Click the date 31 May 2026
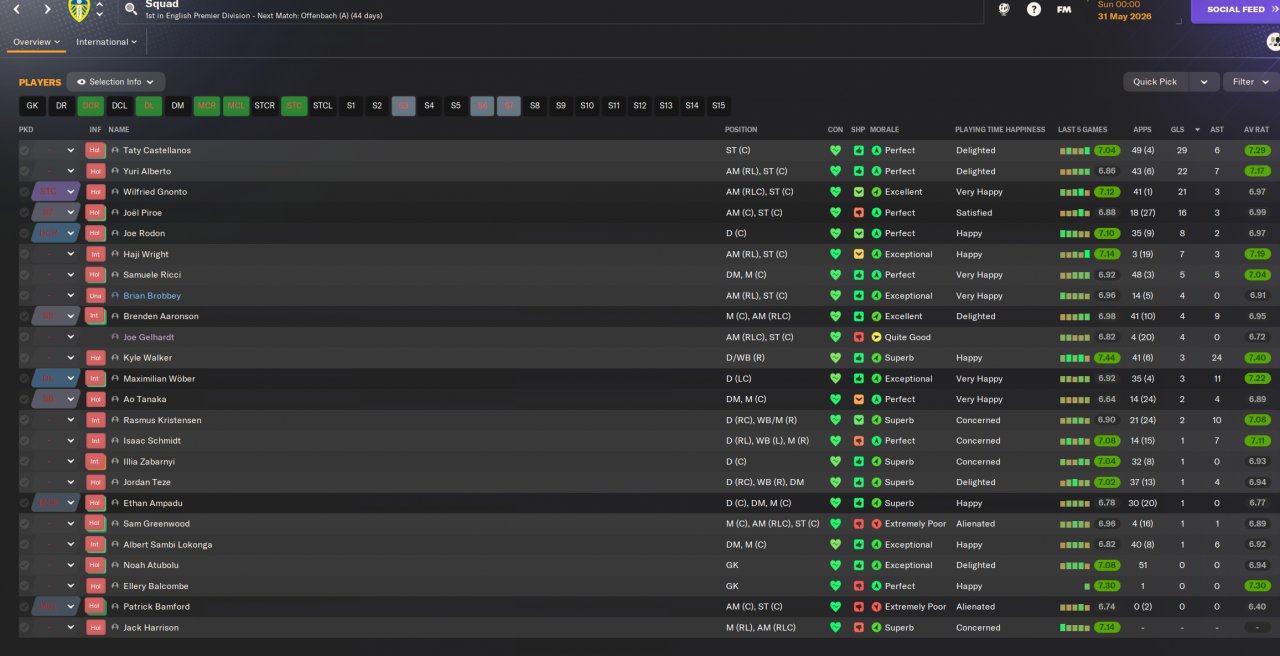 1124,16
